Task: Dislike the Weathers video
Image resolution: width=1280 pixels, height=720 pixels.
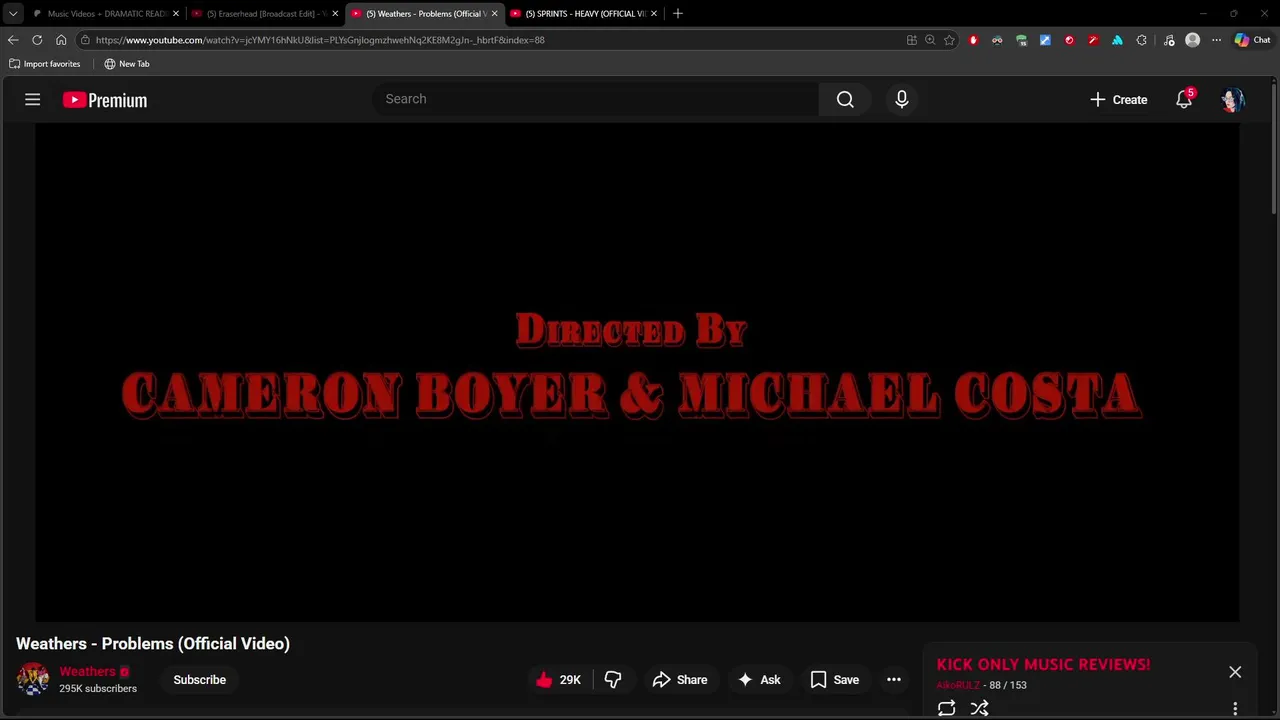Action: click(x=613, y=680)
